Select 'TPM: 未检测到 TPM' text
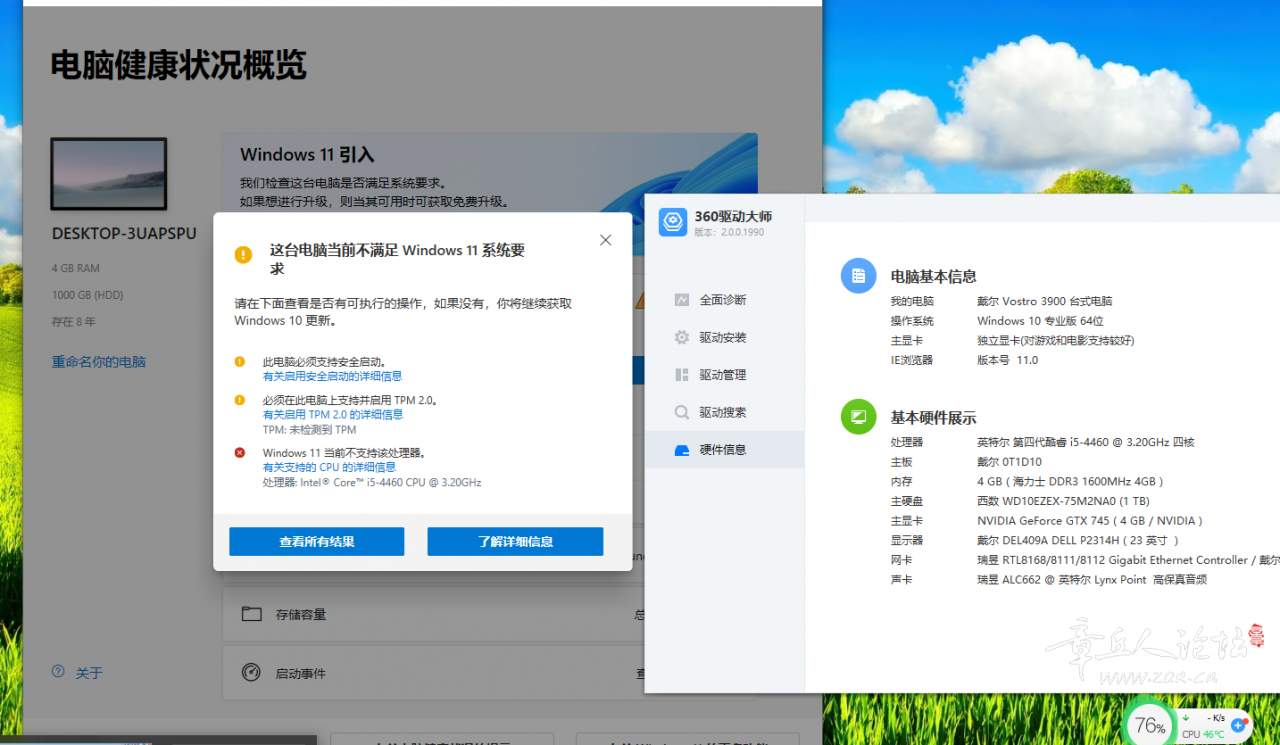1280x745 pixels. pyautogui.click(x=309, y=429)
